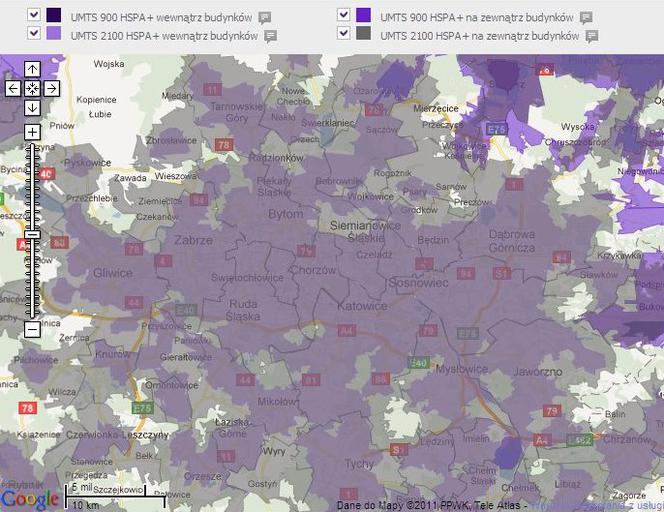Screen dimensions: 664x512
Task: Click the Katowice label on map
Action: point(362,306)
